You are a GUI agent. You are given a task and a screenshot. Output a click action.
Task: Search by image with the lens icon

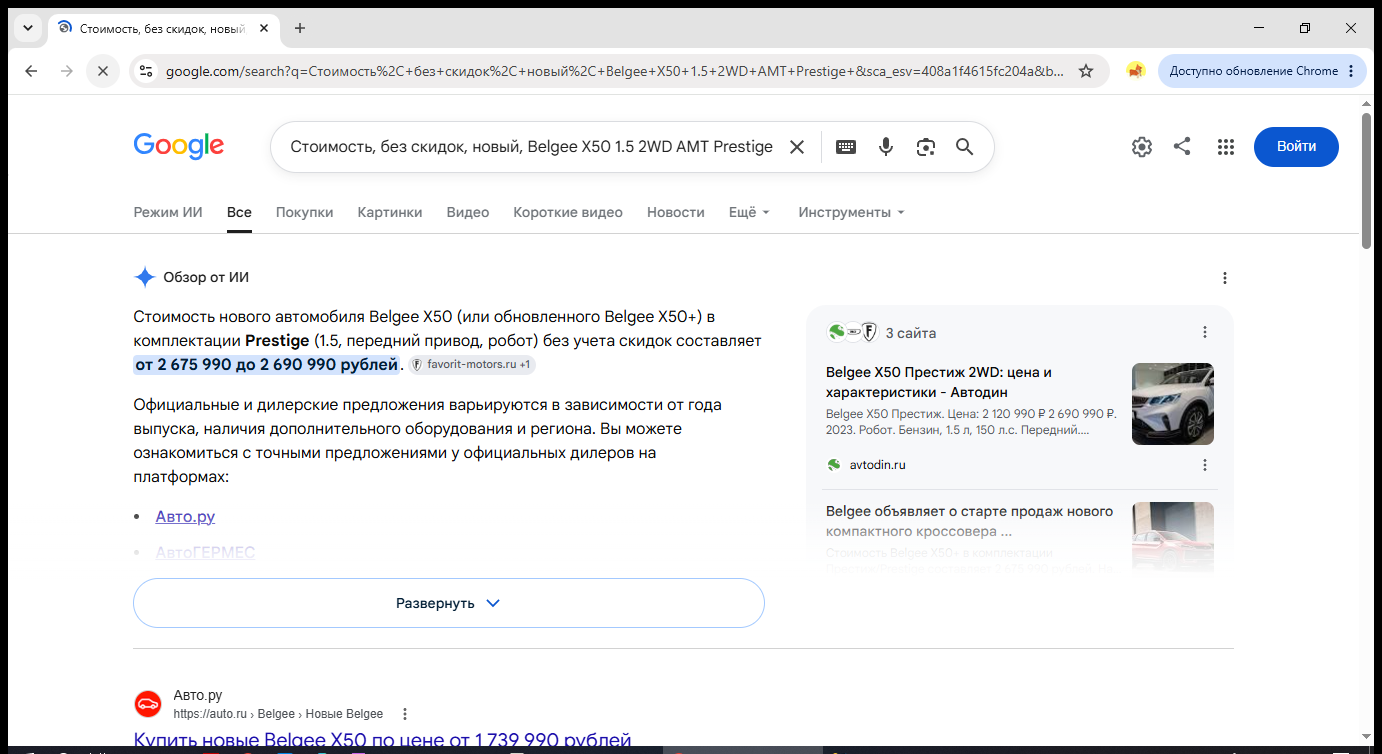(x=926, y=147)
